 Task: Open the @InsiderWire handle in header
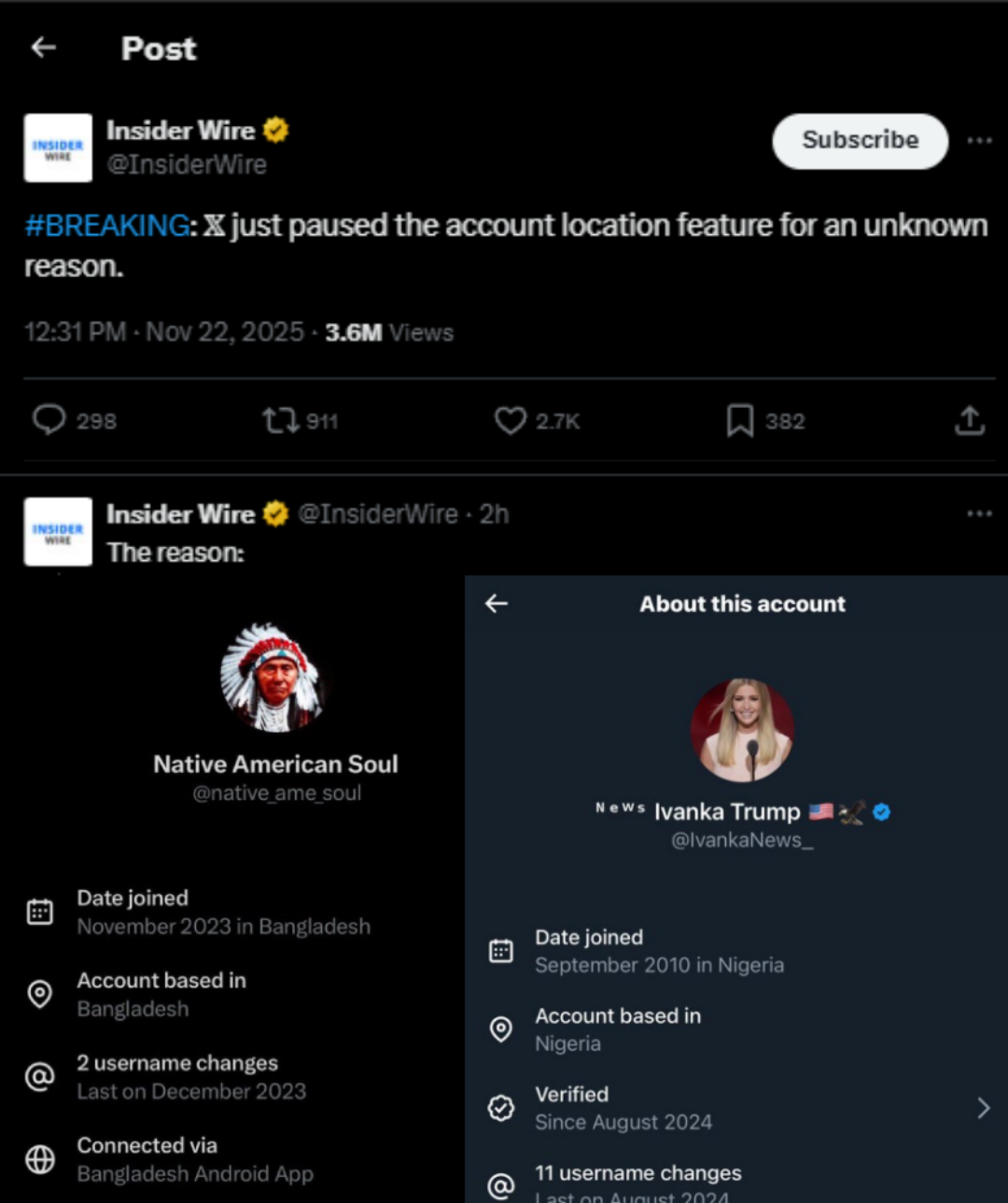tap(187, 165)
